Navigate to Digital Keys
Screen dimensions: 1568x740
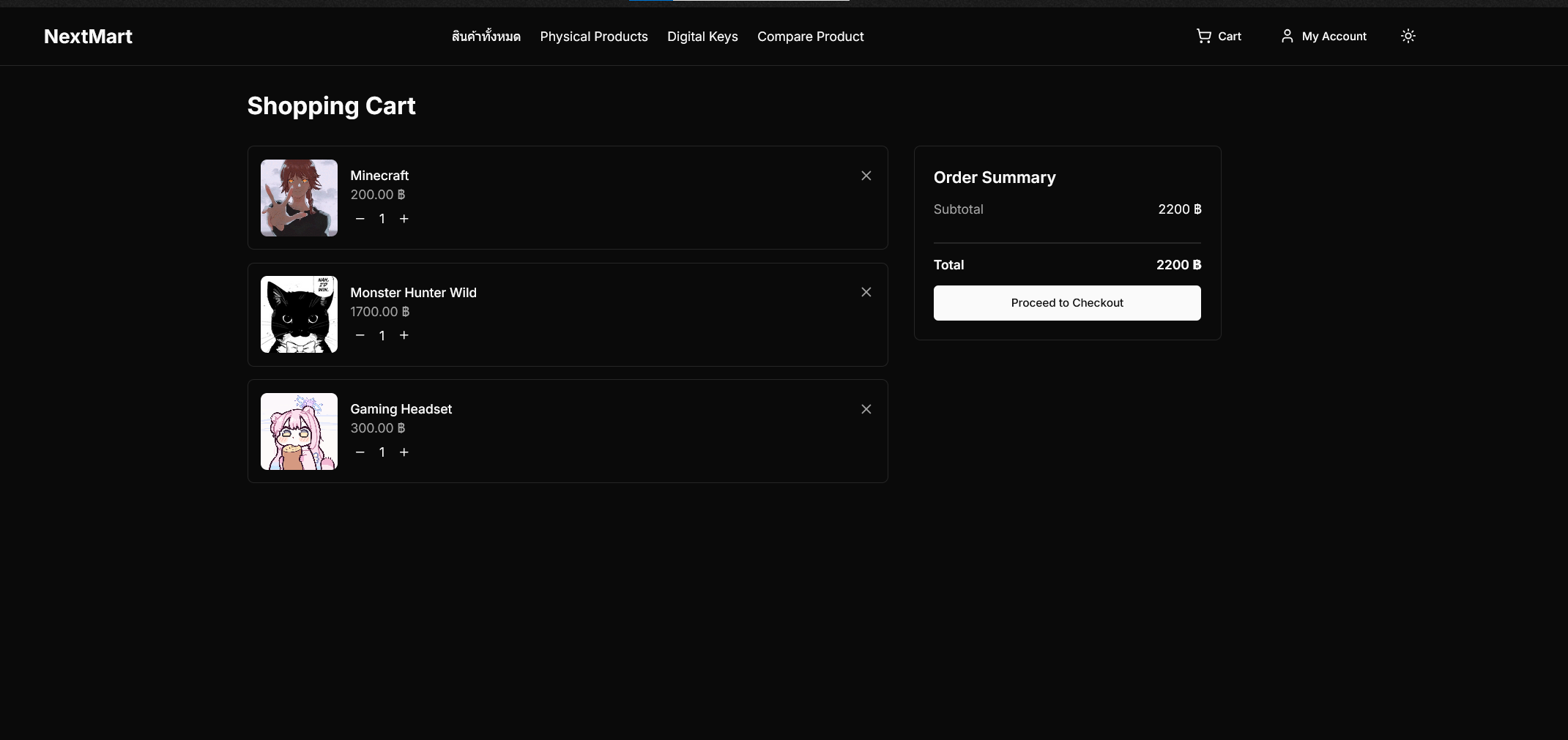point(702,37)
